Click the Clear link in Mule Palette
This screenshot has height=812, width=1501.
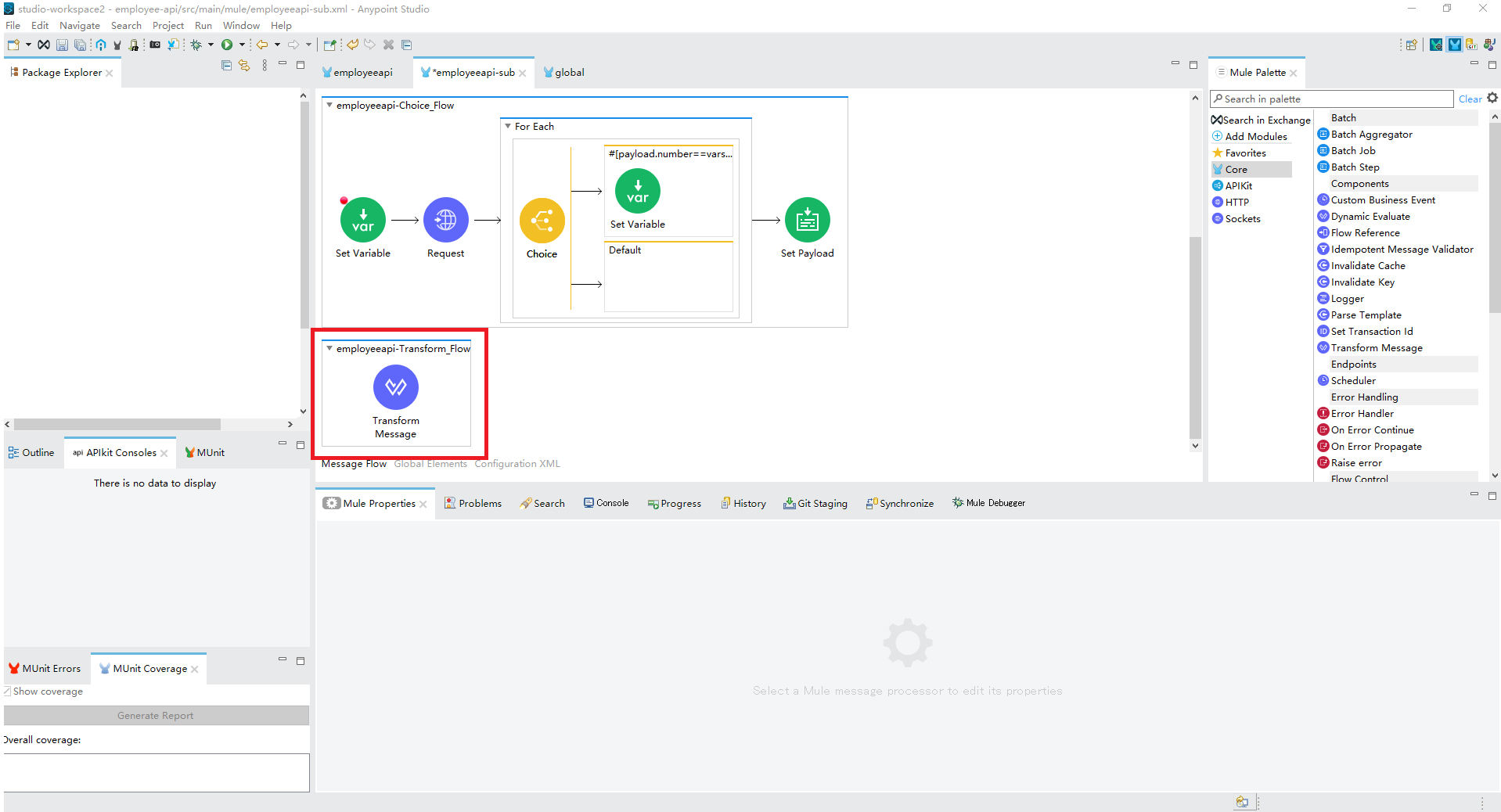(1470, 99)
